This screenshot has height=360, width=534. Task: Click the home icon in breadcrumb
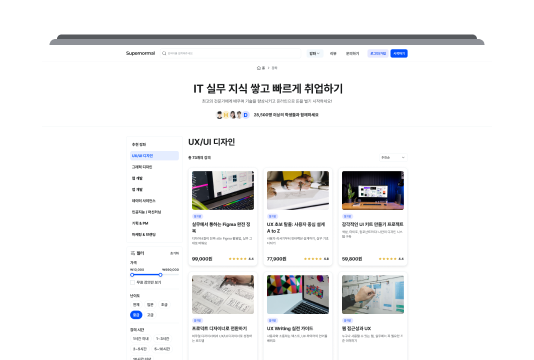point(259,68)
